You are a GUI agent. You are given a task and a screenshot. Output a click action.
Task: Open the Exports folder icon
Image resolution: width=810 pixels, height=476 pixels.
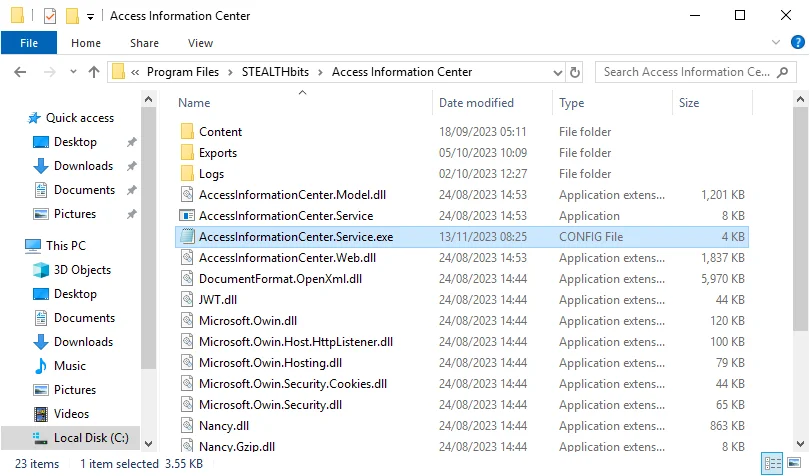click(x=187, y=152)
